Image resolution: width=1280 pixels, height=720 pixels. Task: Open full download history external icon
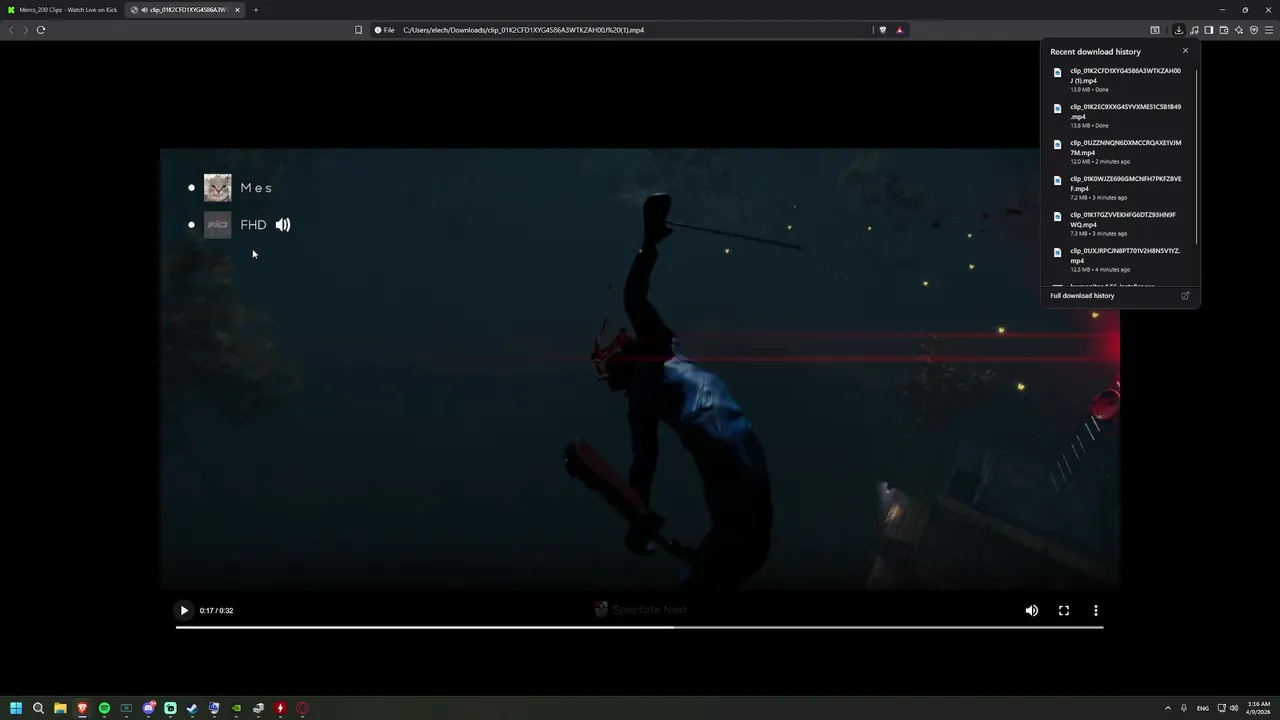pos(1186,296)
